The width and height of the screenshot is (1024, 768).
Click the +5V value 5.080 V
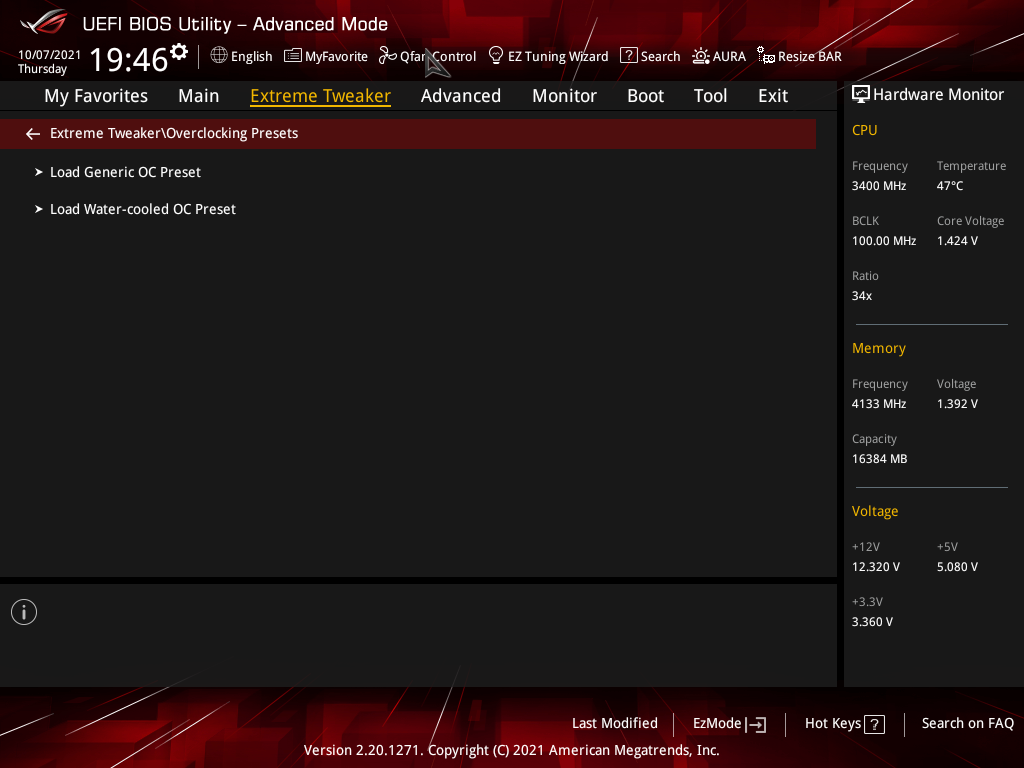(957, 567)
